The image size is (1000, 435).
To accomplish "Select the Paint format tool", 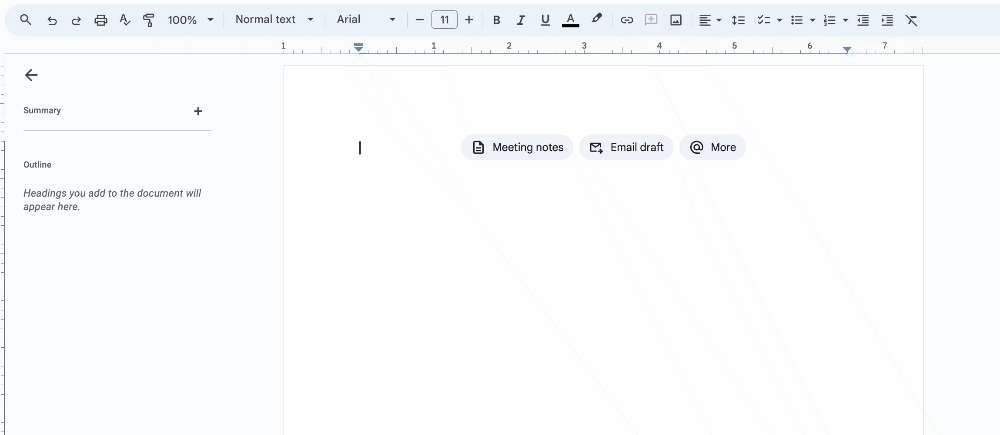I will point(149,20).
